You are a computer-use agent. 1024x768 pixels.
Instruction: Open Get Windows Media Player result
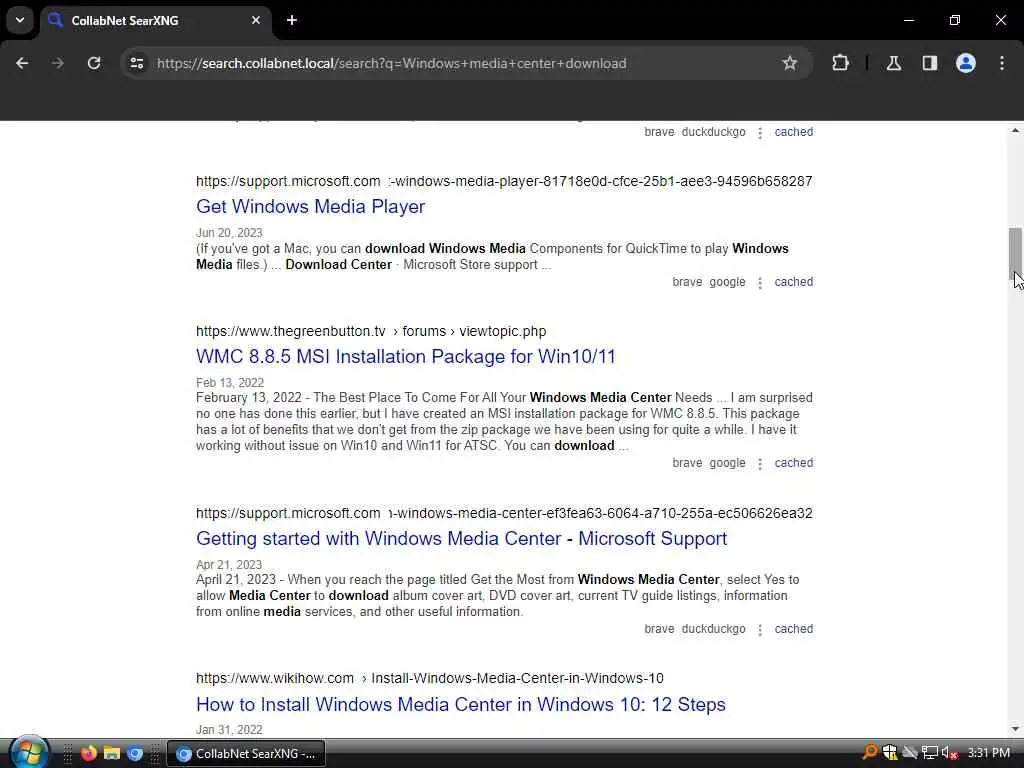click(310, 206)
